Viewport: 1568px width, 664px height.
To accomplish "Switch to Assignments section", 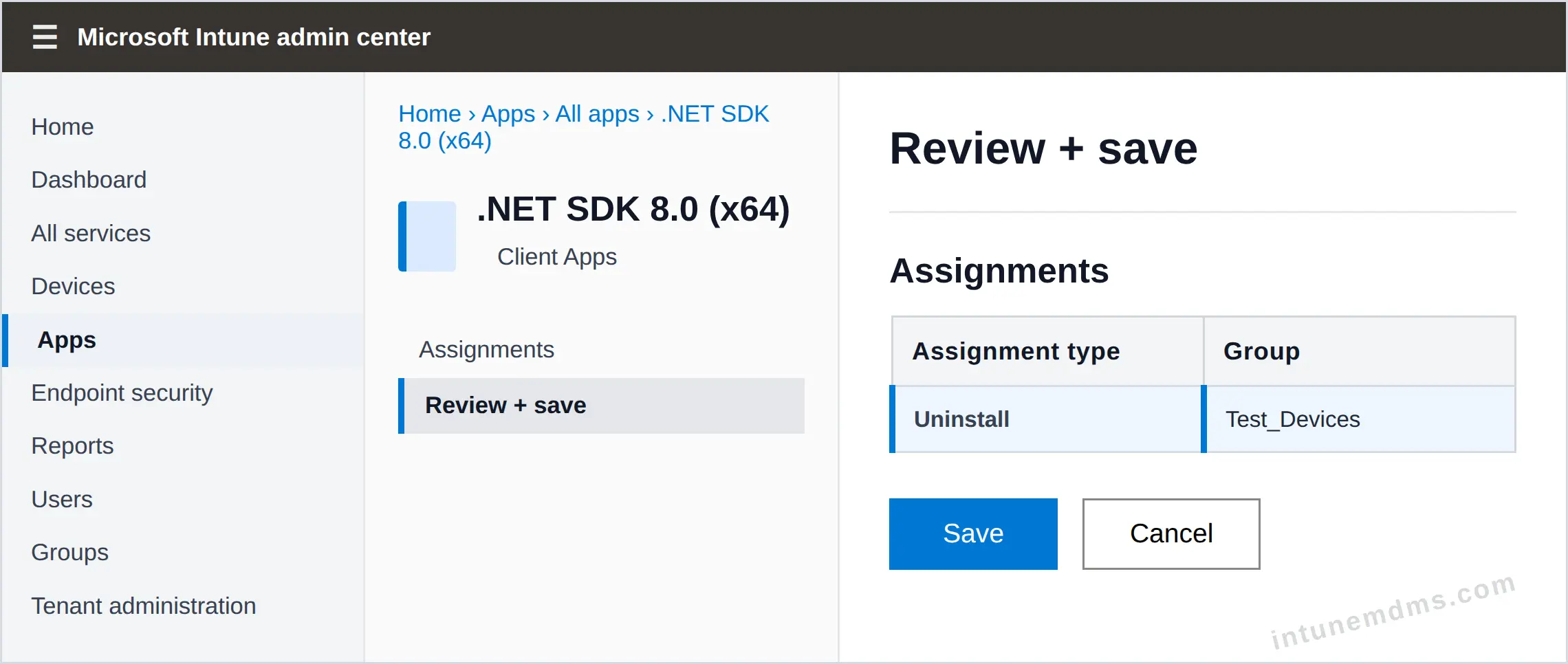I will pyautogui.click(x=601, y=350).
